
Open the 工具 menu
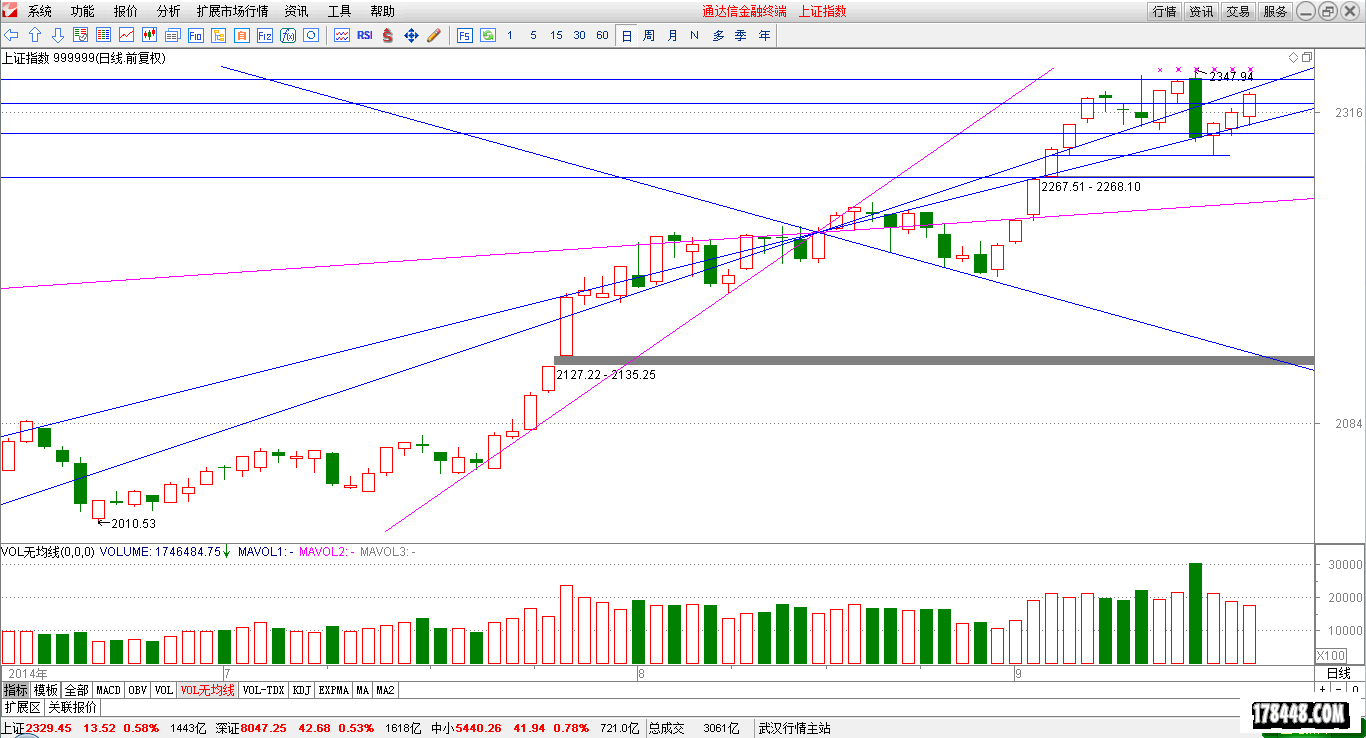[x=339, y=11]
